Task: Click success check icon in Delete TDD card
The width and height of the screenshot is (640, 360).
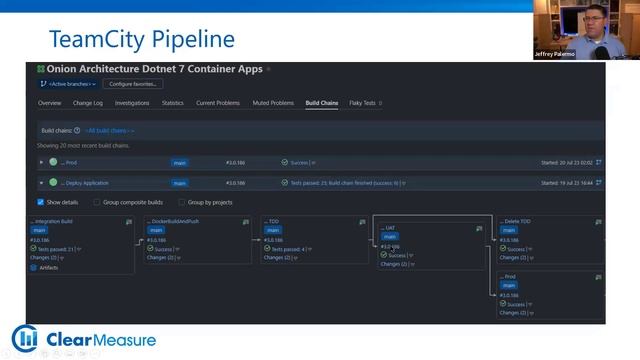Action: 503,248
